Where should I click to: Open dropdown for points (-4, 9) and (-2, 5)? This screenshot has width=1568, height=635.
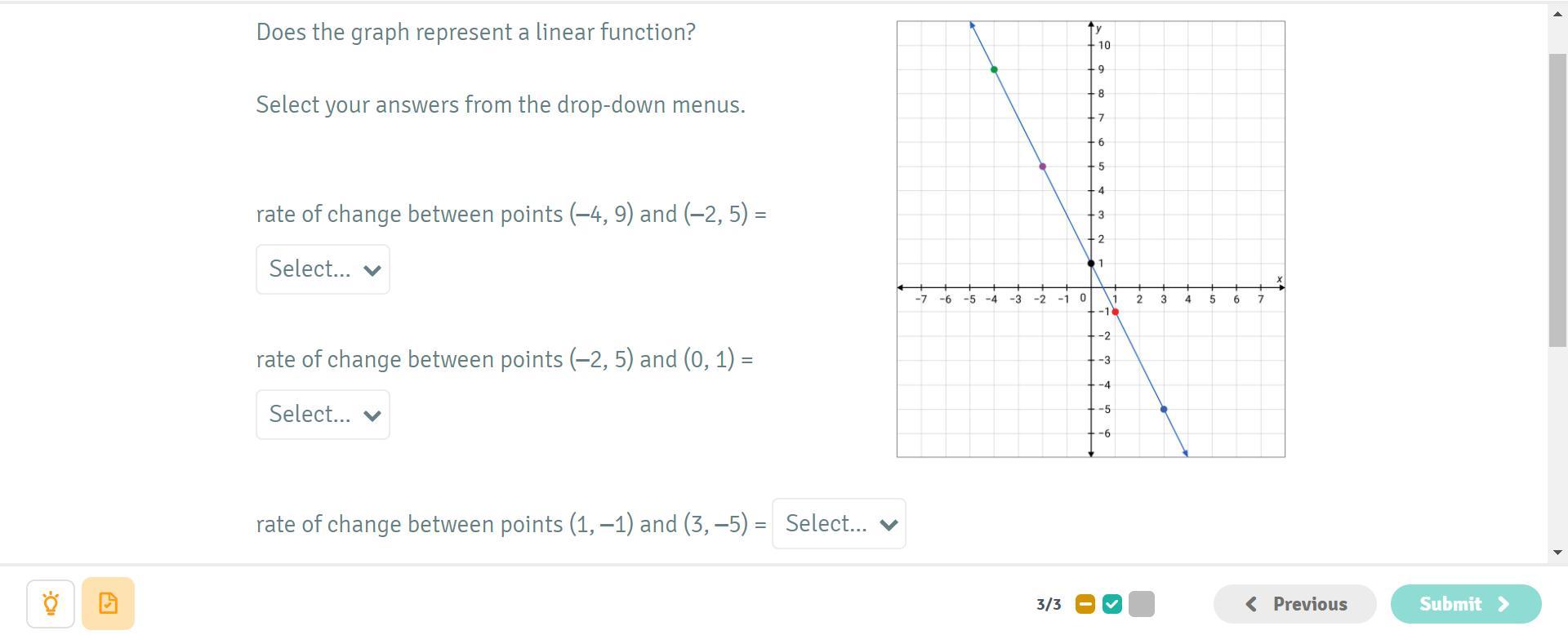tap(323, 269)
